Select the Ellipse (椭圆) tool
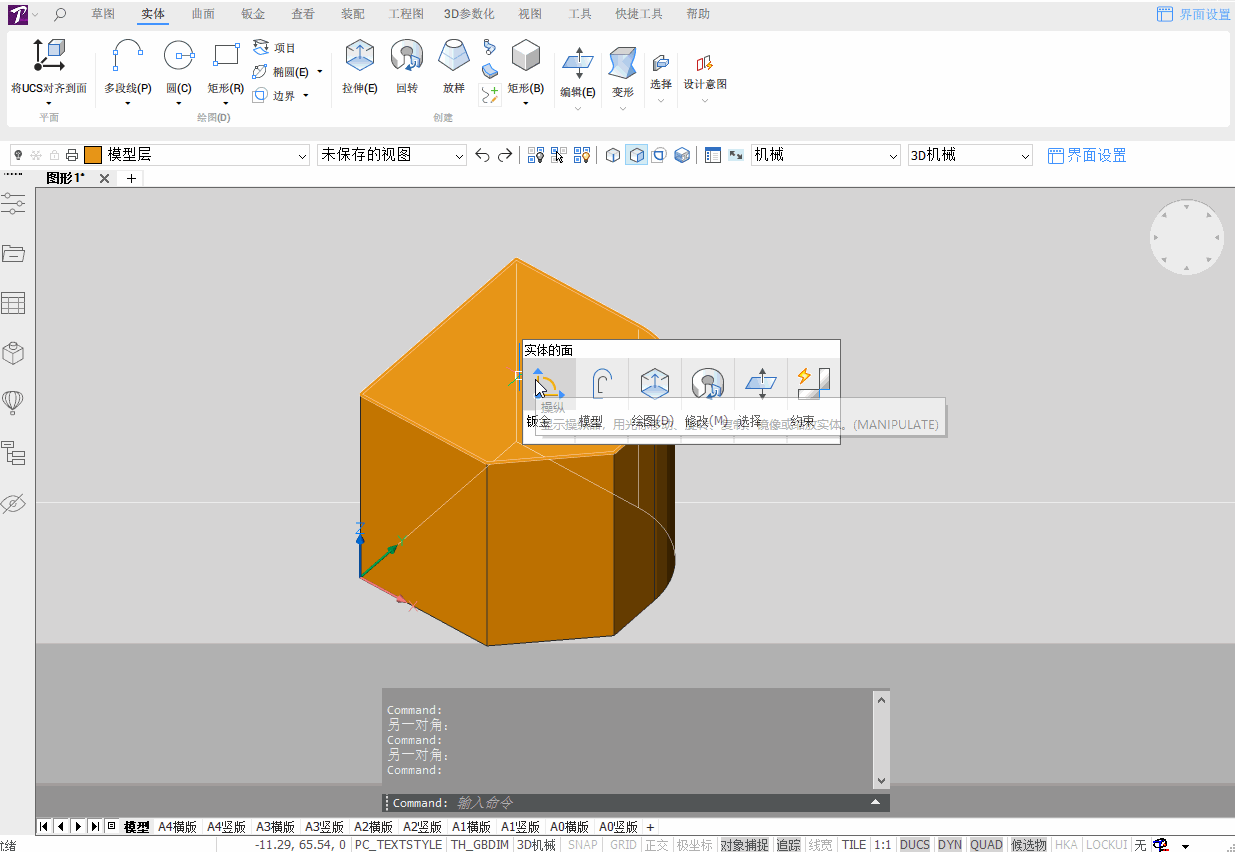1235x852 pixels. coord(280,72)
